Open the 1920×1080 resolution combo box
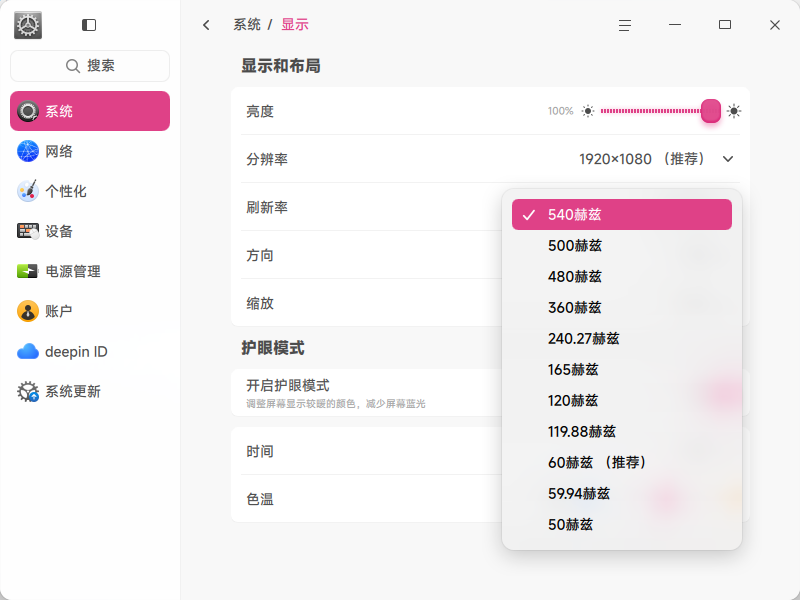This screenshot has height=600, width=800. pos(657,159)
